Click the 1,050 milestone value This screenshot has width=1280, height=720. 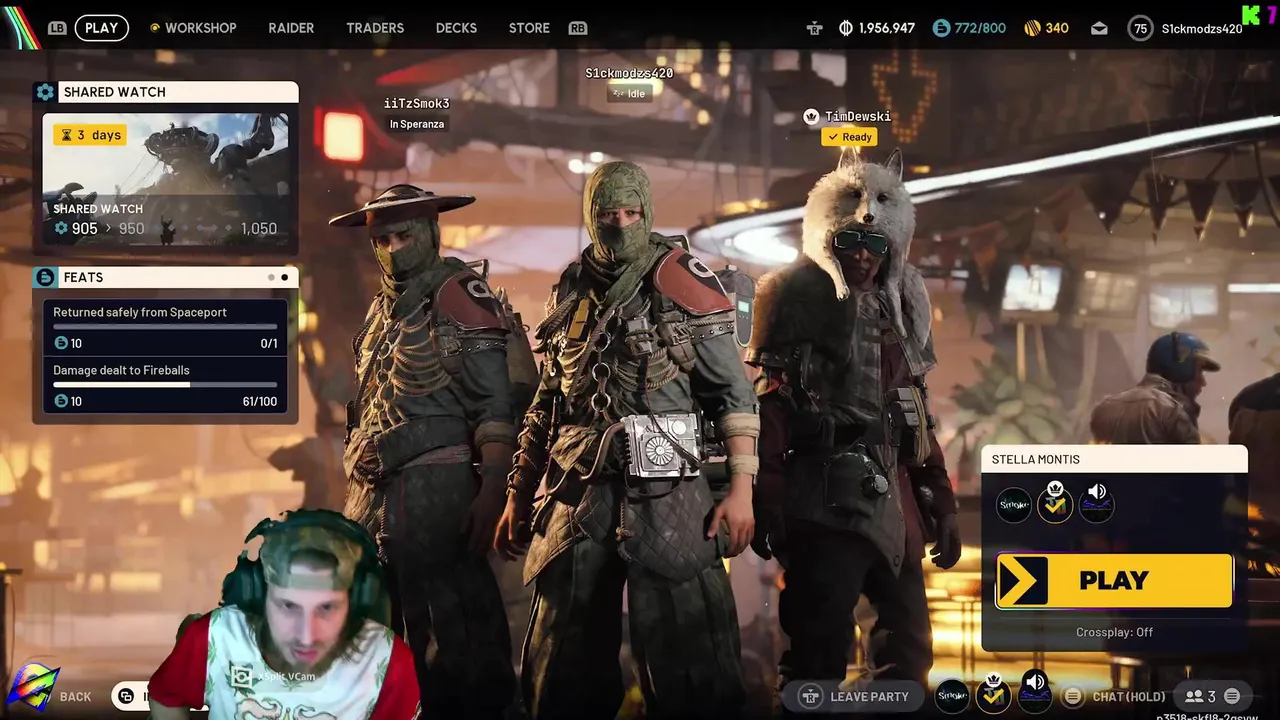click(x=258, y=229)
